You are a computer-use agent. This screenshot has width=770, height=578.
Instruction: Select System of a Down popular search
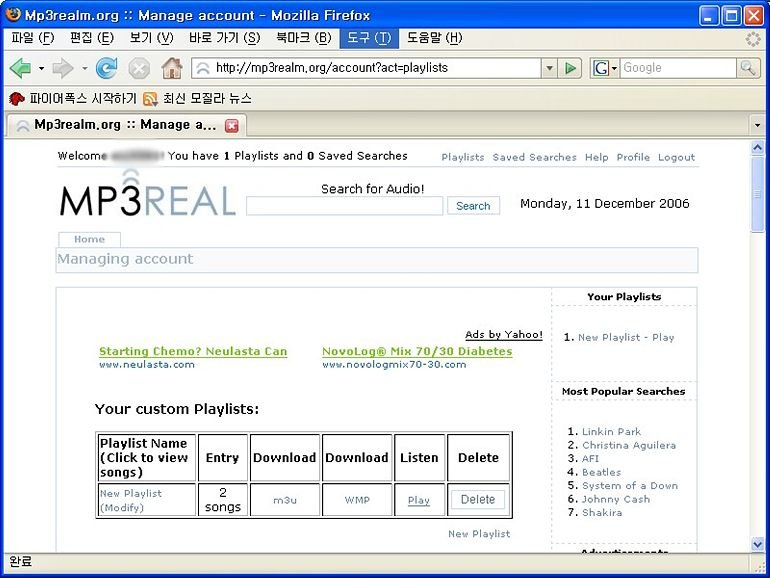pyautogui.click(x=630, y=486)
